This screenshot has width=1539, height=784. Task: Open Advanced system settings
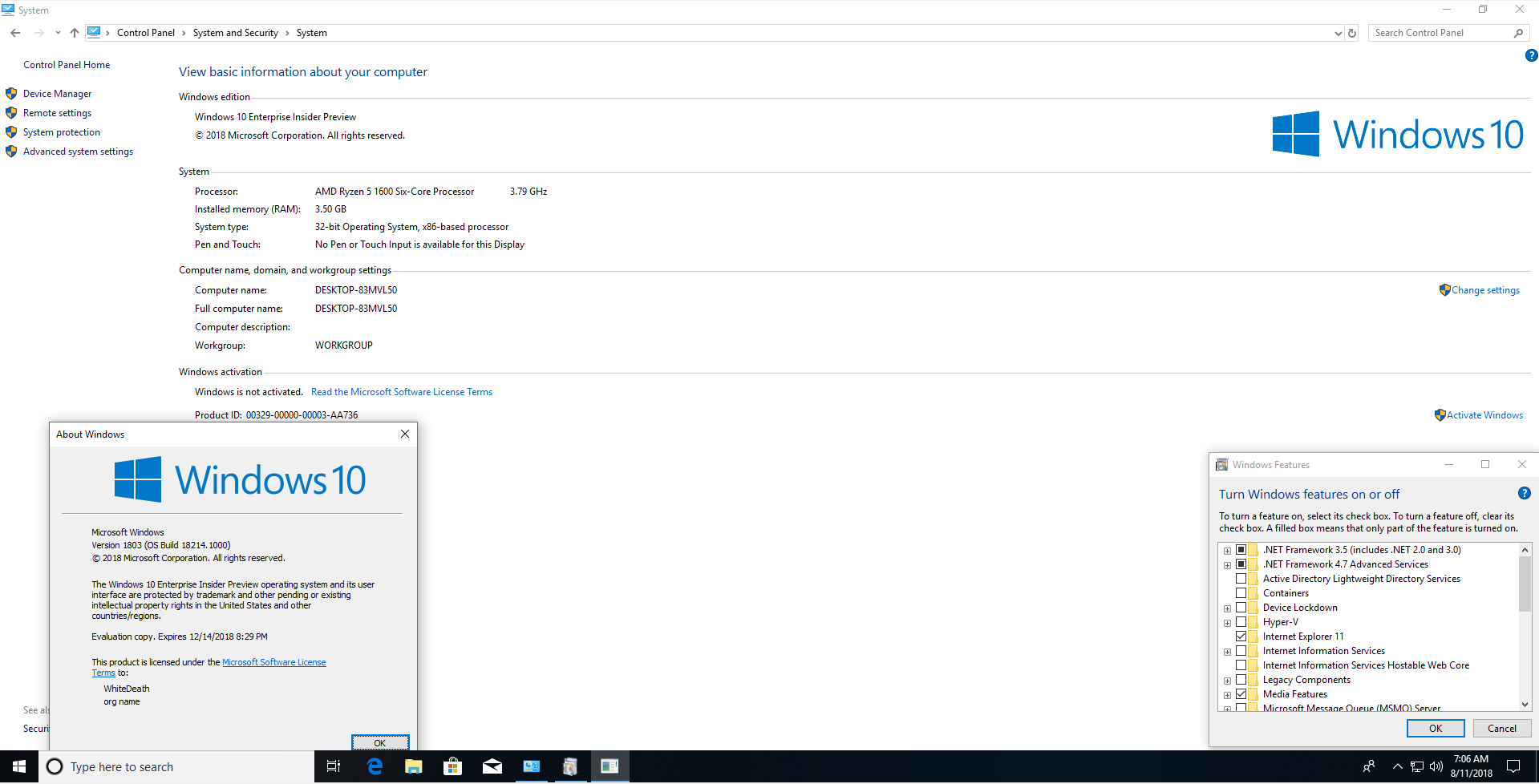78,152
